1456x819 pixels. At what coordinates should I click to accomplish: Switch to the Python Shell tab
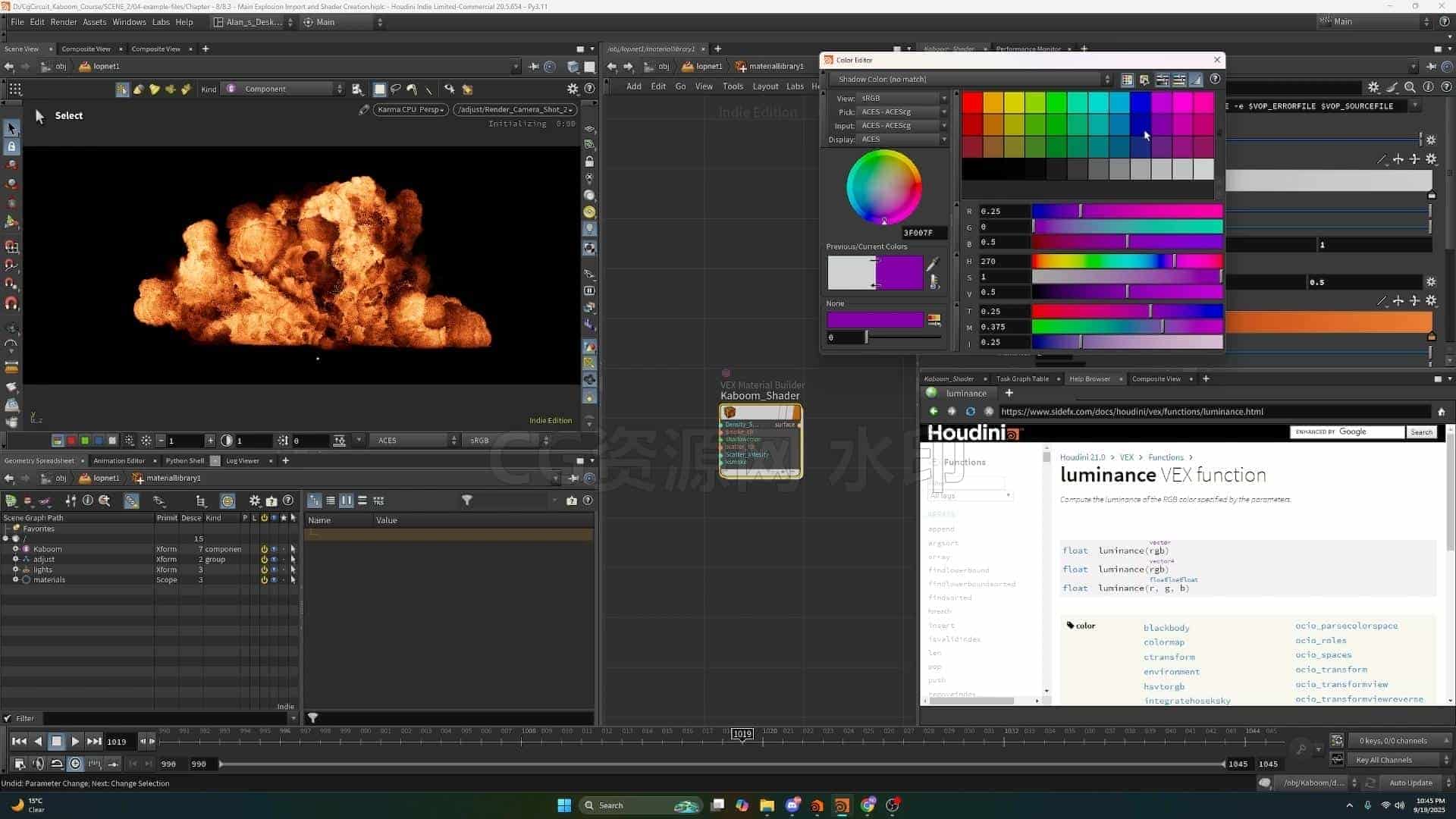tap(184, 461)
